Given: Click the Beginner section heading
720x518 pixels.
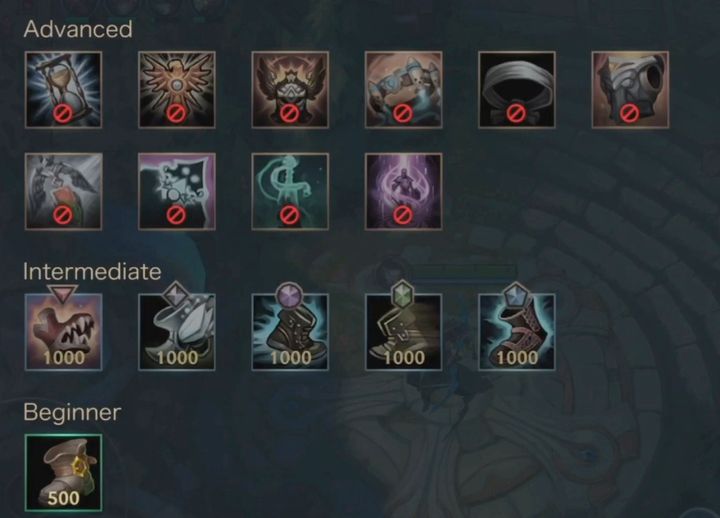Looking at the screenshot, I should (72, 412).
